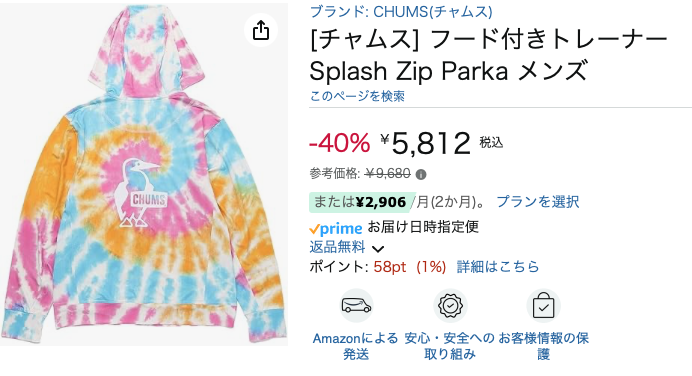Click the struck-through ¥9,680 reference price

(388, 174)
